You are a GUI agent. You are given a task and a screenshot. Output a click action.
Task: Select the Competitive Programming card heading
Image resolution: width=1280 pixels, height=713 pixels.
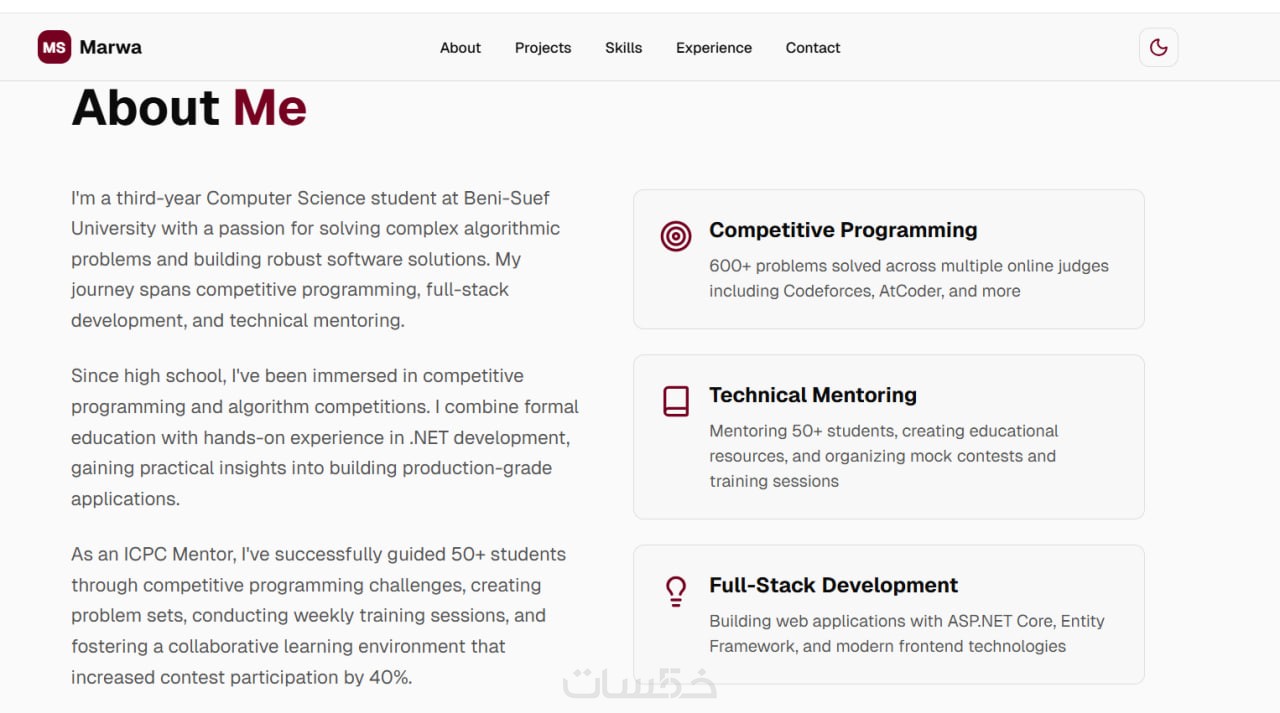(x=843, y=230)
